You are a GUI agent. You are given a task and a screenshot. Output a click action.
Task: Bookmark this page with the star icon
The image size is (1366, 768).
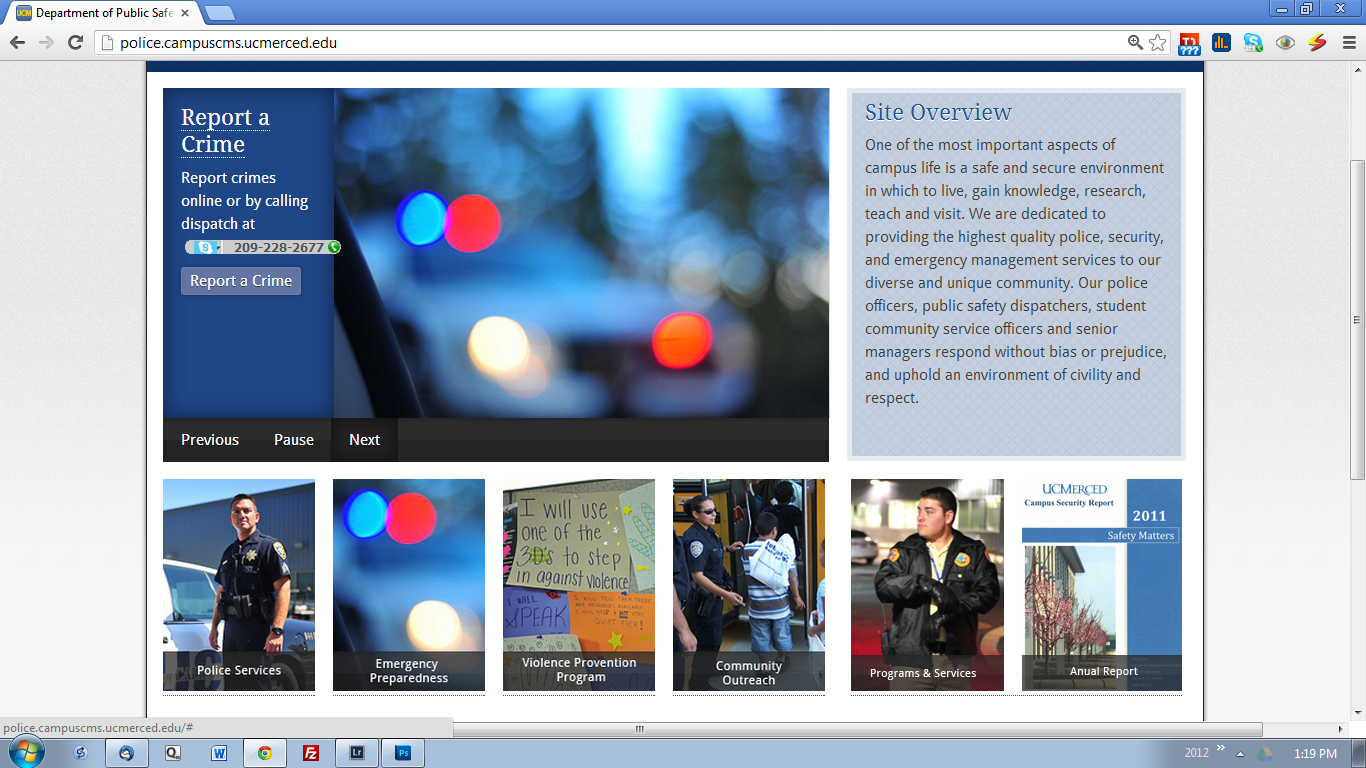[1157, 42]
